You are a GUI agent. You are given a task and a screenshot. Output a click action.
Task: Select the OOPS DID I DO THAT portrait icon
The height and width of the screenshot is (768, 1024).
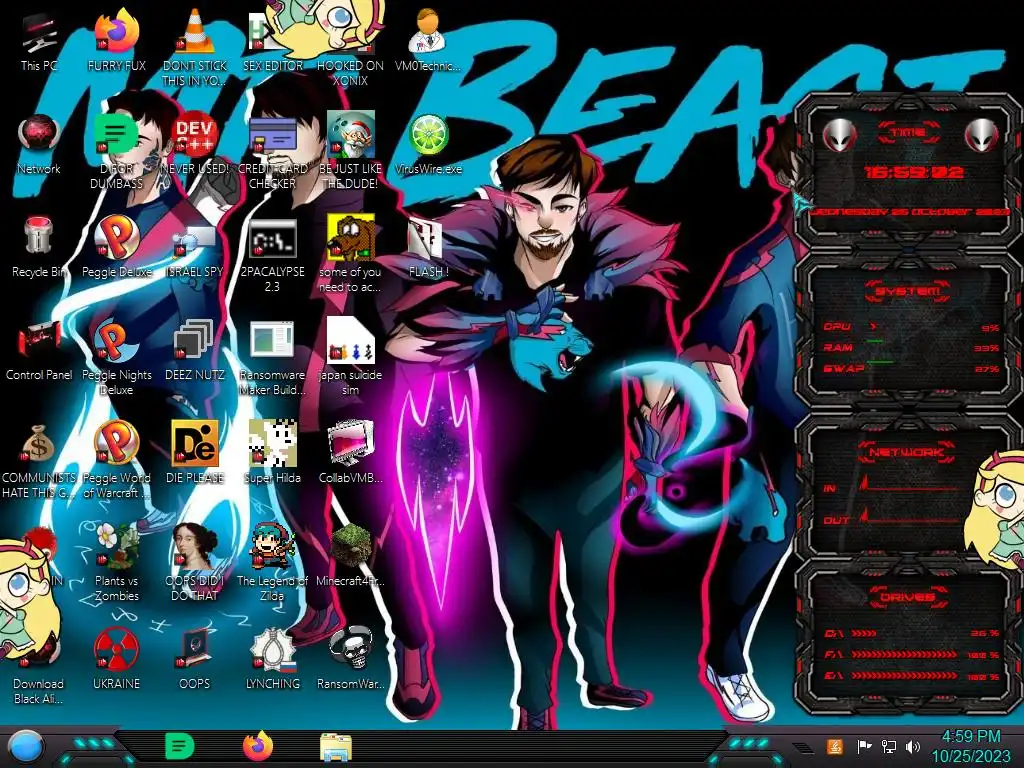pyautogui.click(x=195, y=563)
